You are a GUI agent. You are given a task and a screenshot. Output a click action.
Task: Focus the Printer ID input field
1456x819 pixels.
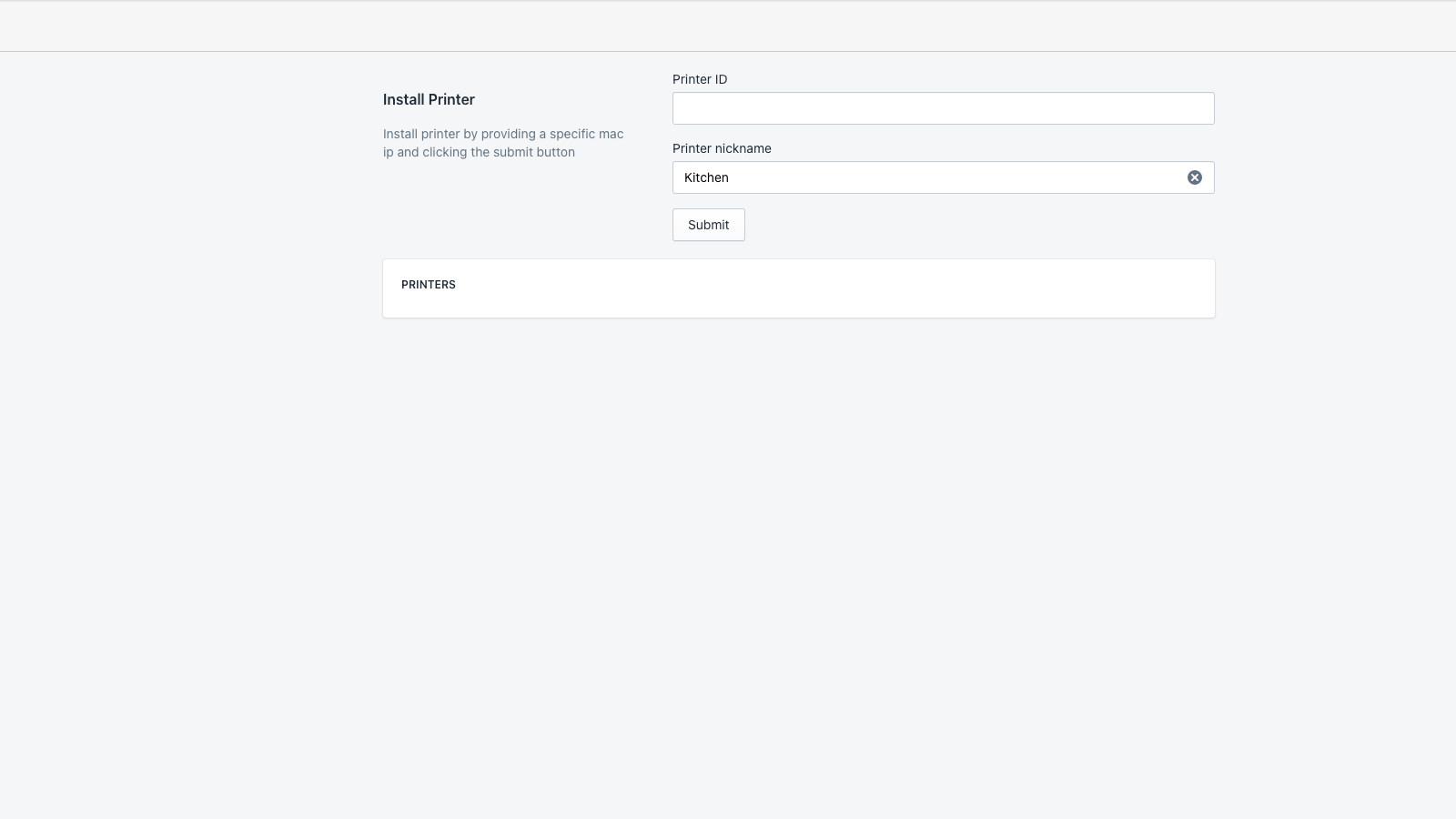point(943,108)
